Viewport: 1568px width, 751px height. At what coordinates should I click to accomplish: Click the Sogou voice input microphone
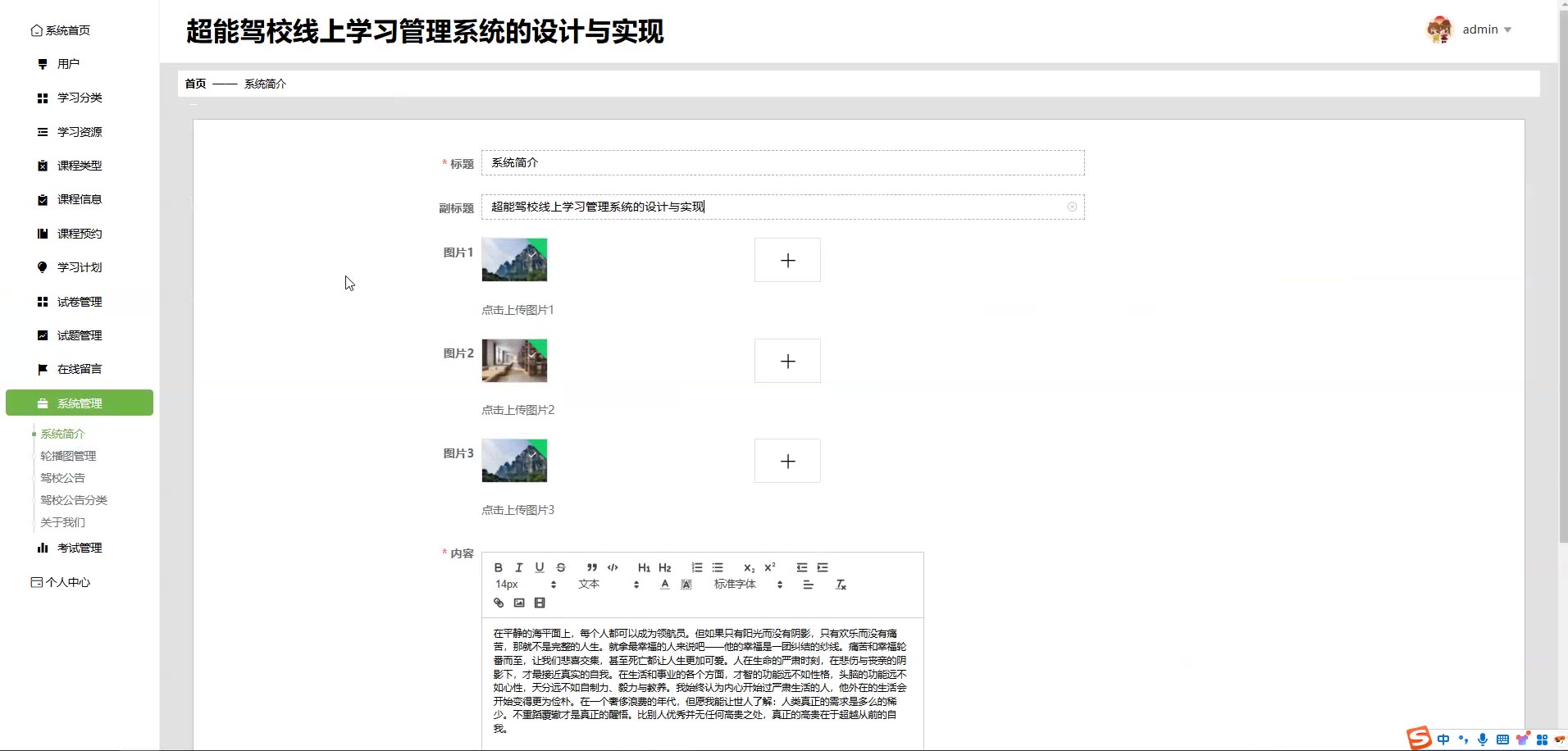(x=1483, y=740)
